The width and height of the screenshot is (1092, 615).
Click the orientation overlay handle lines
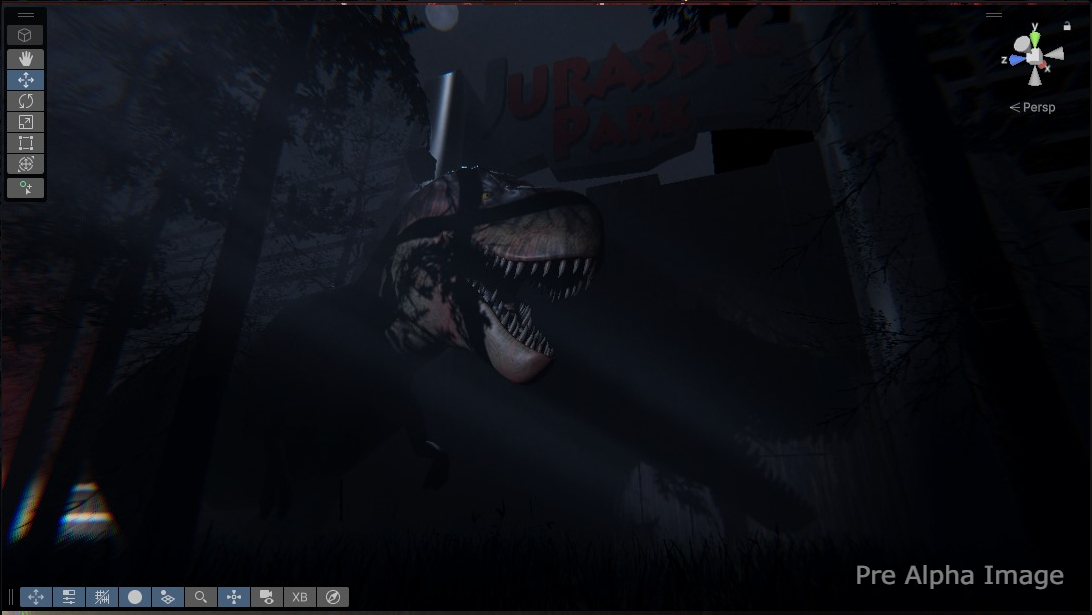994,15
